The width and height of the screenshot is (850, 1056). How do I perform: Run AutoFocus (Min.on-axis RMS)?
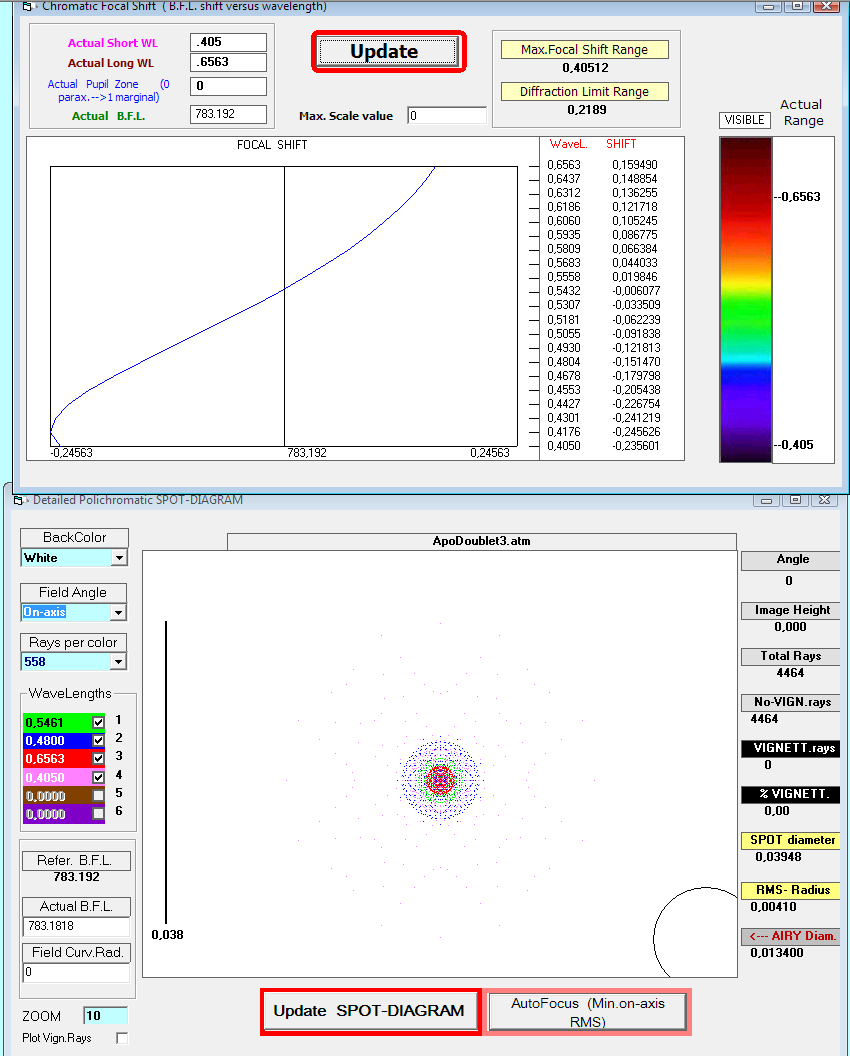[587, 1012]
